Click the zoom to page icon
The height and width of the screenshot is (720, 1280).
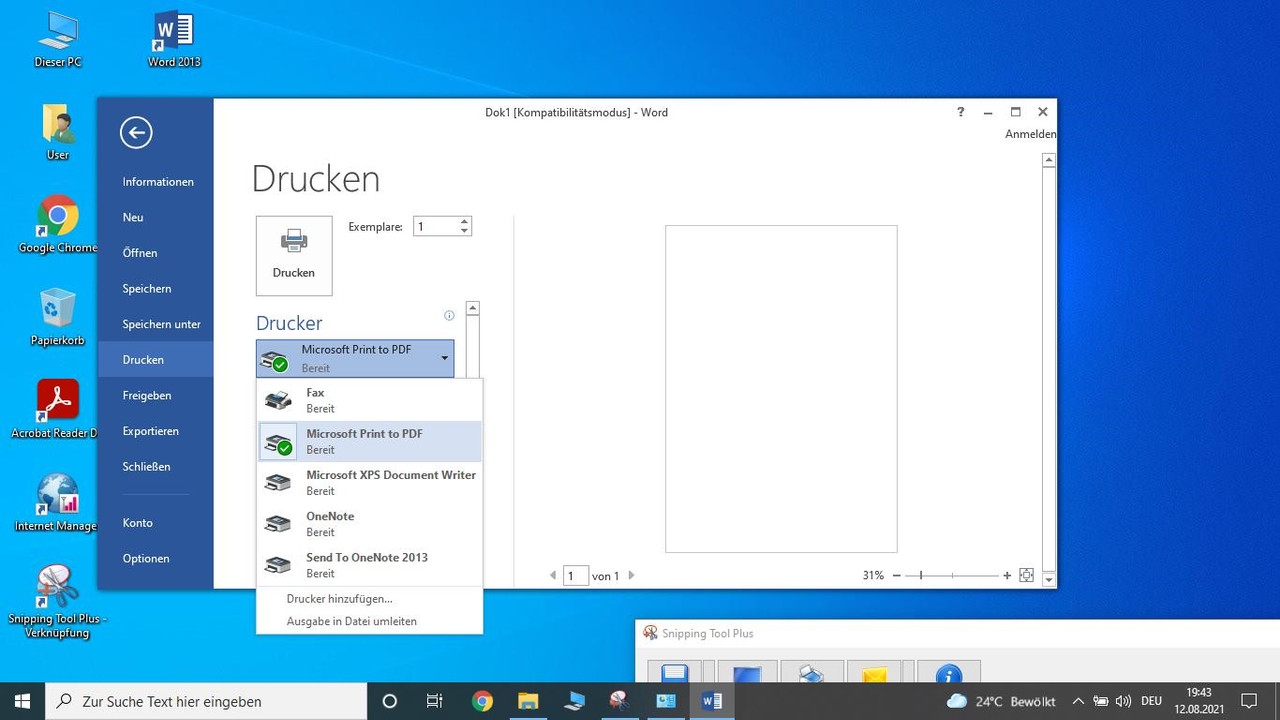1026,576
